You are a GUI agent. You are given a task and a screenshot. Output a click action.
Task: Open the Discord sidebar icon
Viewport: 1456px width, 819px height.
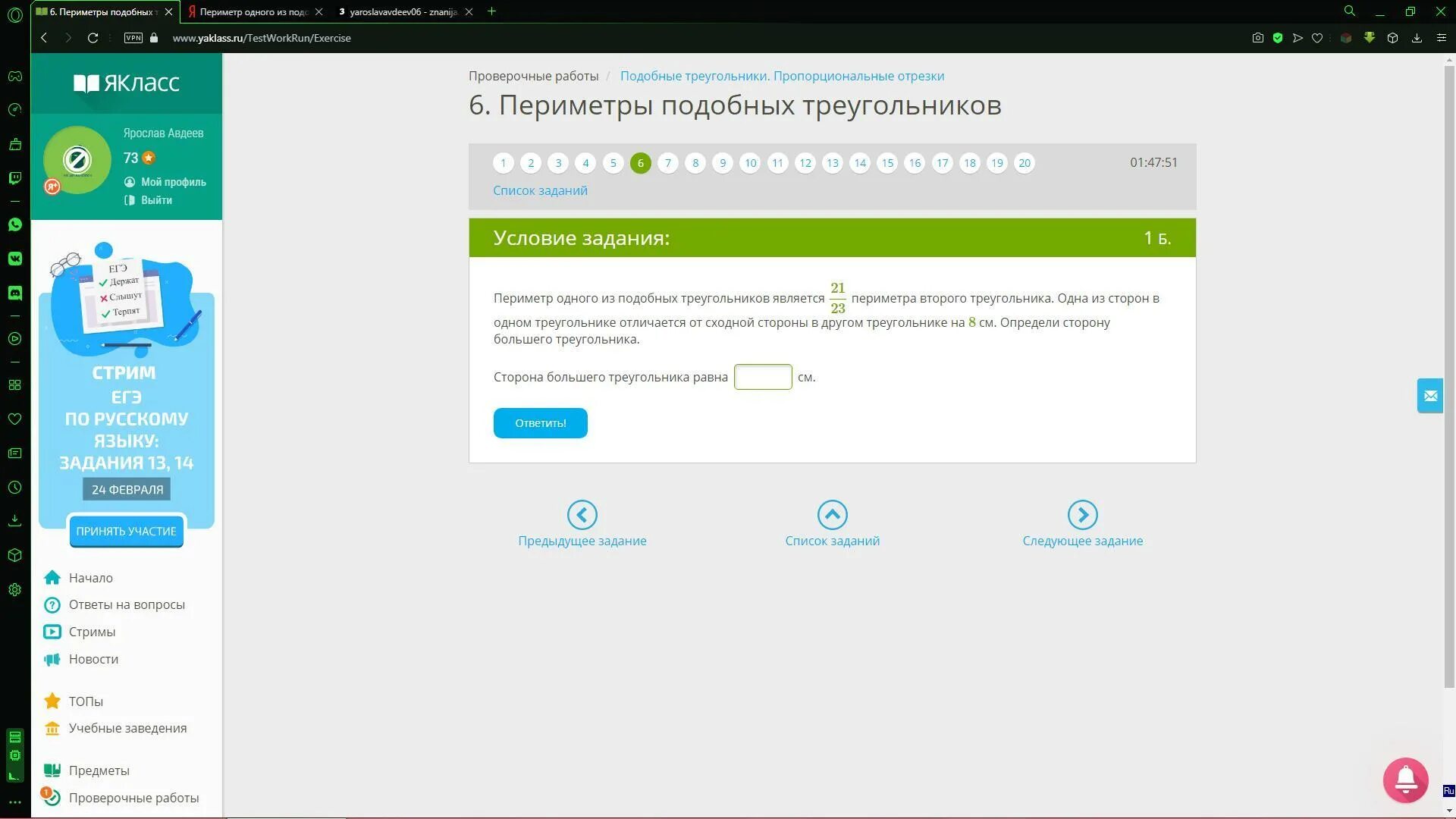[14, 293]
